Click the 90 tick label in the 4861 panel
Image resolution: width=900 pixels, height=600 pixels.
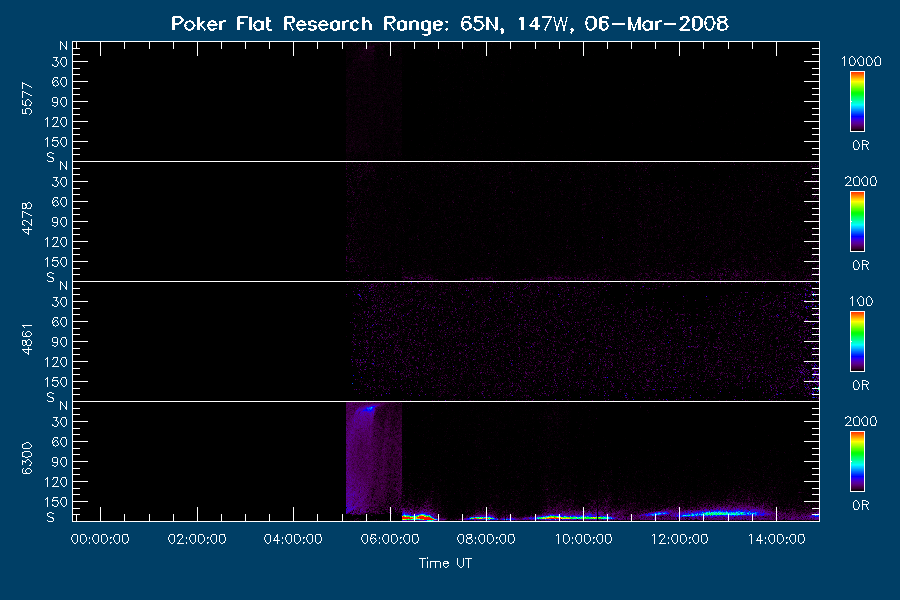(60, 342)
